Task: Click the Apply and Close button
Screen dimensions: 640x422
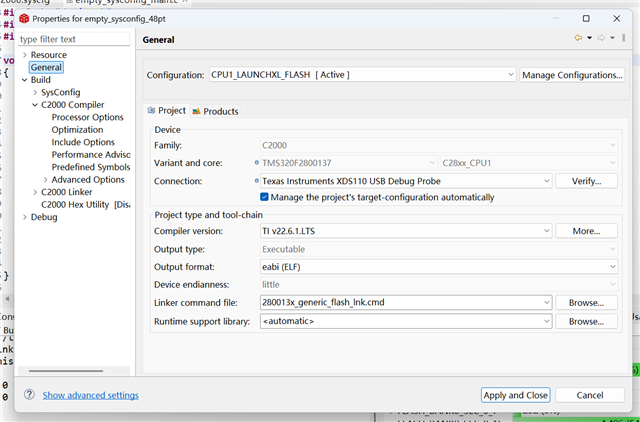Action: click(515, 395)
